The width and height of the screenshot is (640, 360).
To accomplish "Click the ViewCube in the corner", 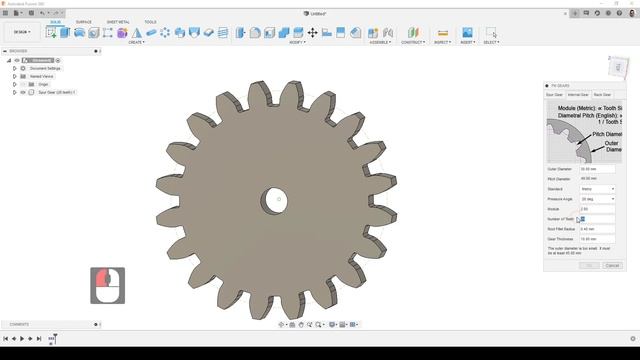I will 618,67.
